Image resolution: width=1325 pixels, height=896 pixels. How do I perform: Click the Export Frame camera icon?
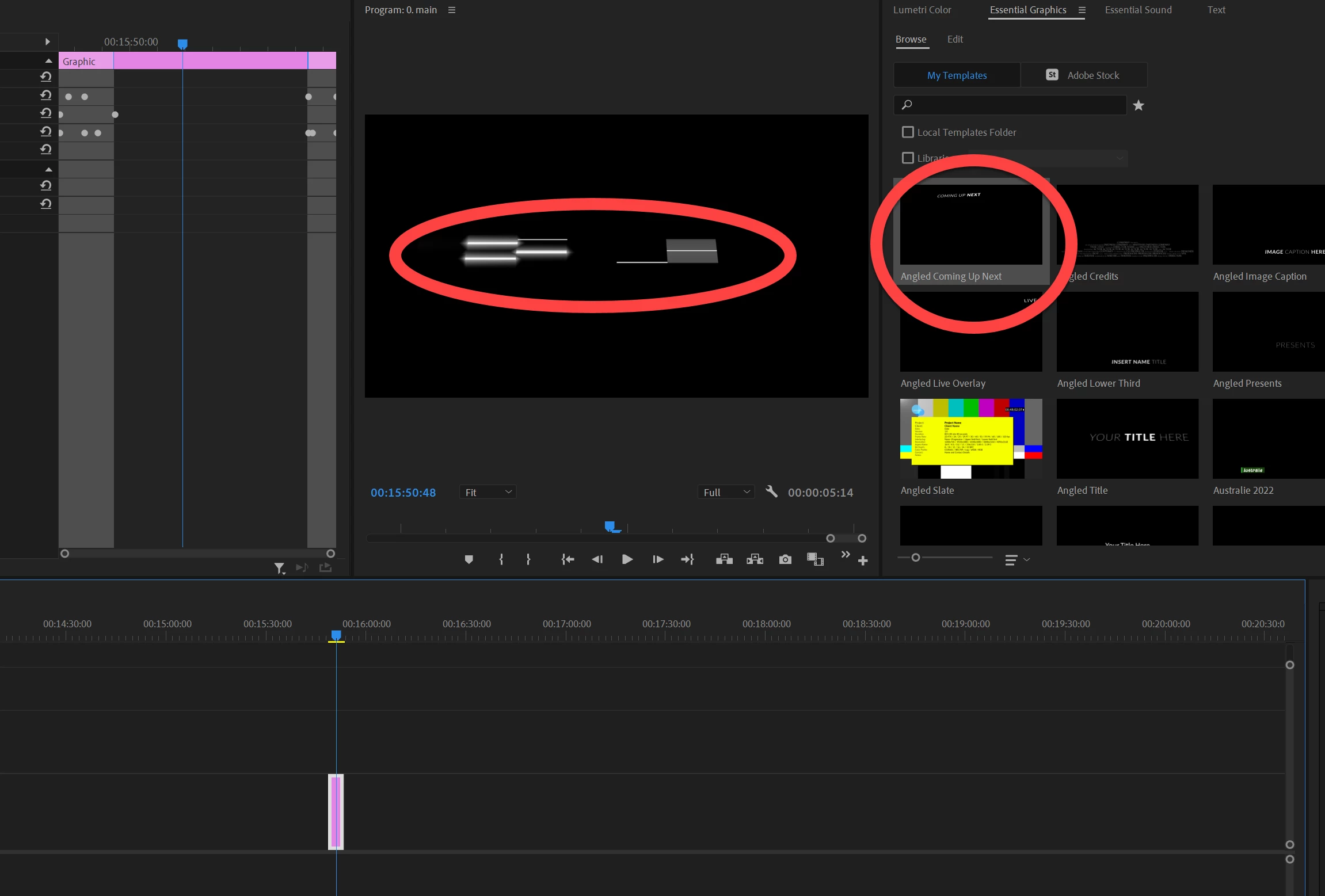point(785,559)
